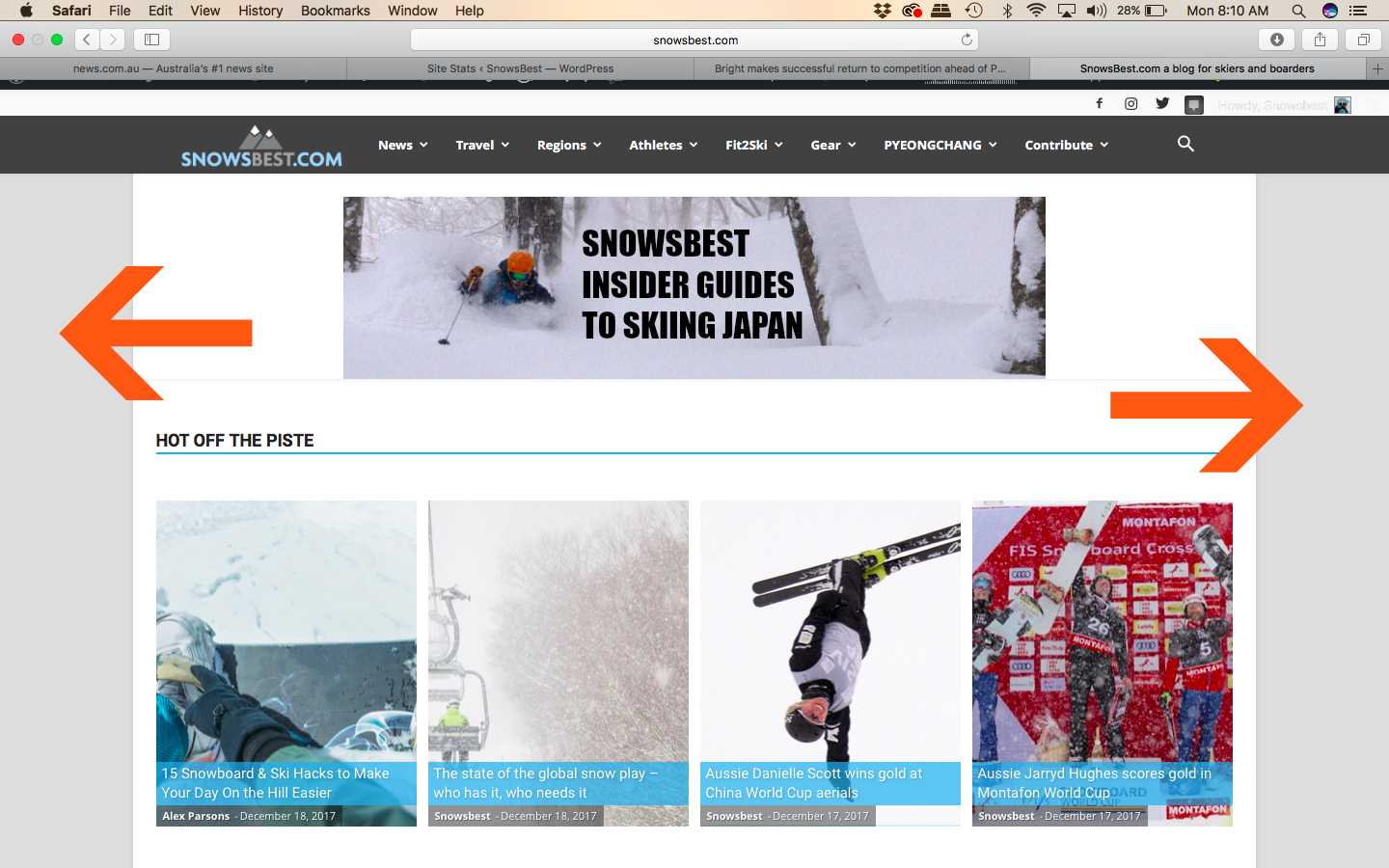1389x868 pixels.
Task: Open the comments bubble icon in admin bar
Action: pos(1194,104)
